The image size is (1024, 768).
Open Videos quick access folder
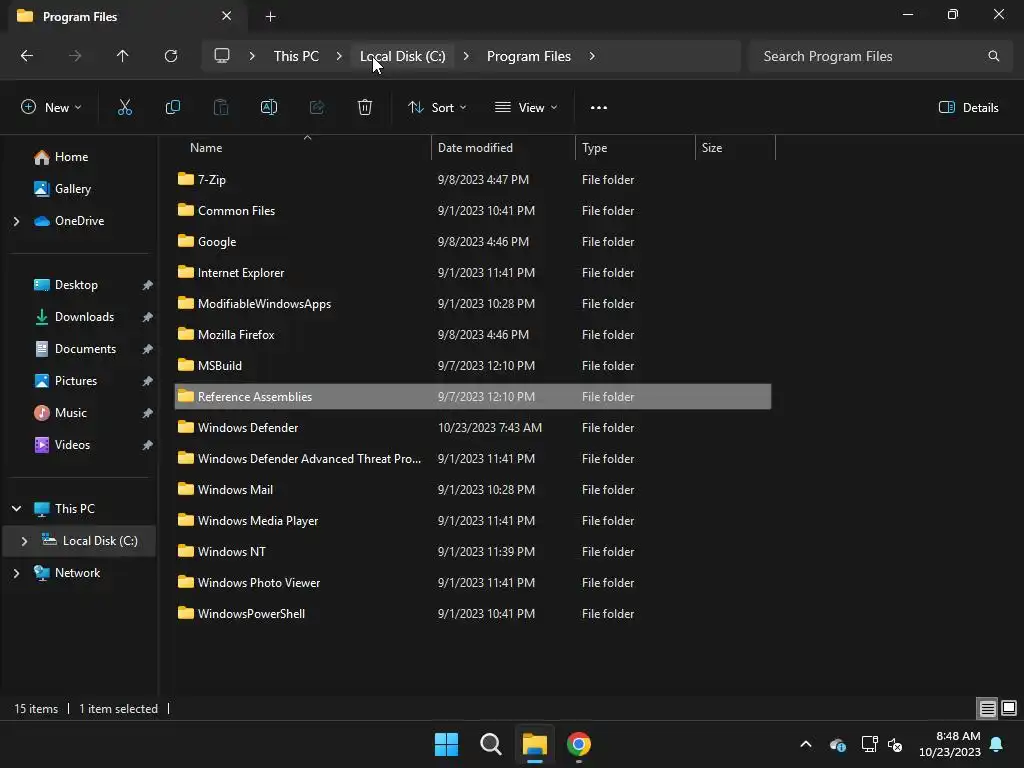click(x=72, y=445)
